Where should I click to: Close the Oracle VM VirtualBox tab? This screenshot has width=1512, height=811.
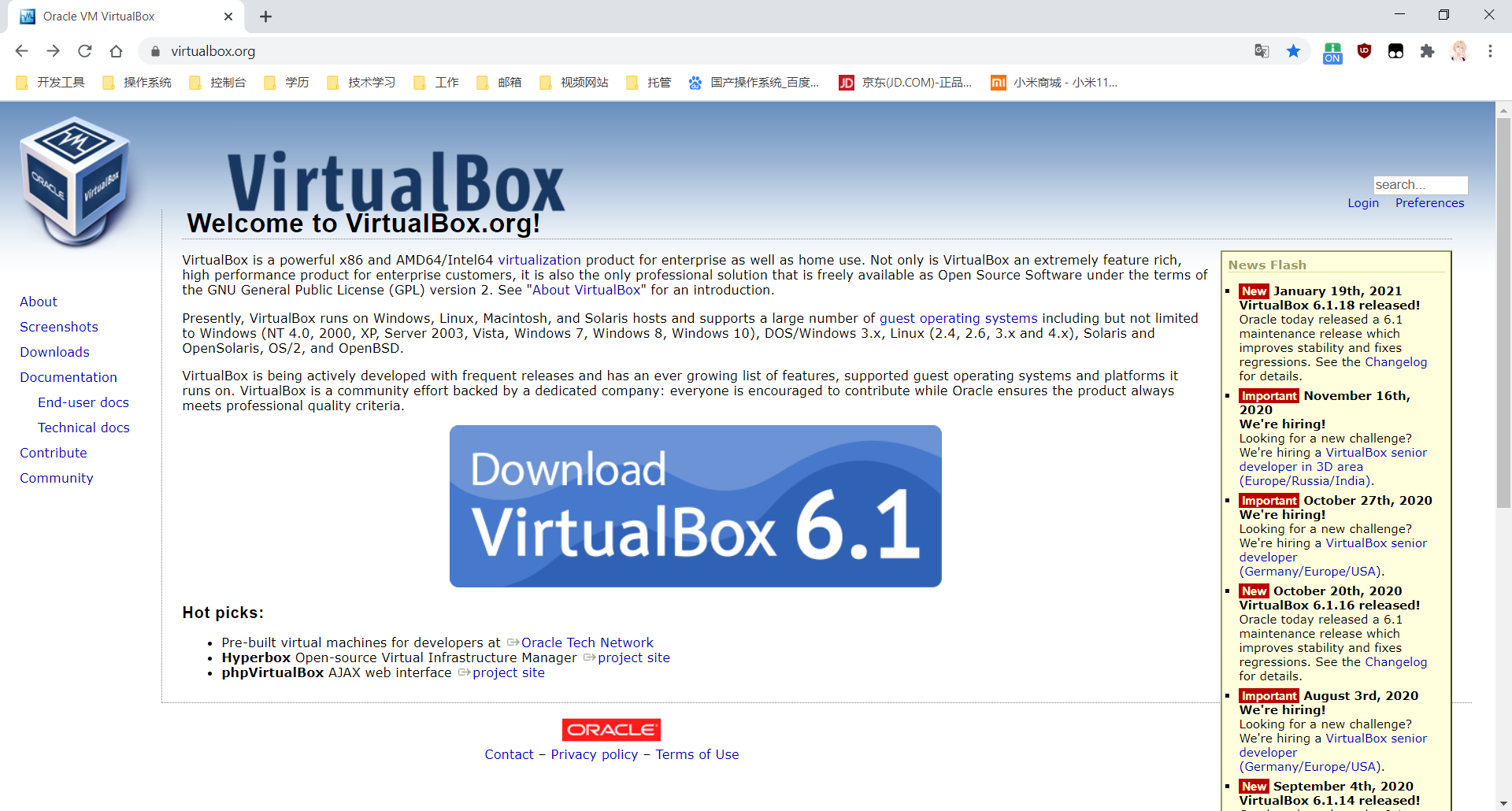[x=228, y=17]
